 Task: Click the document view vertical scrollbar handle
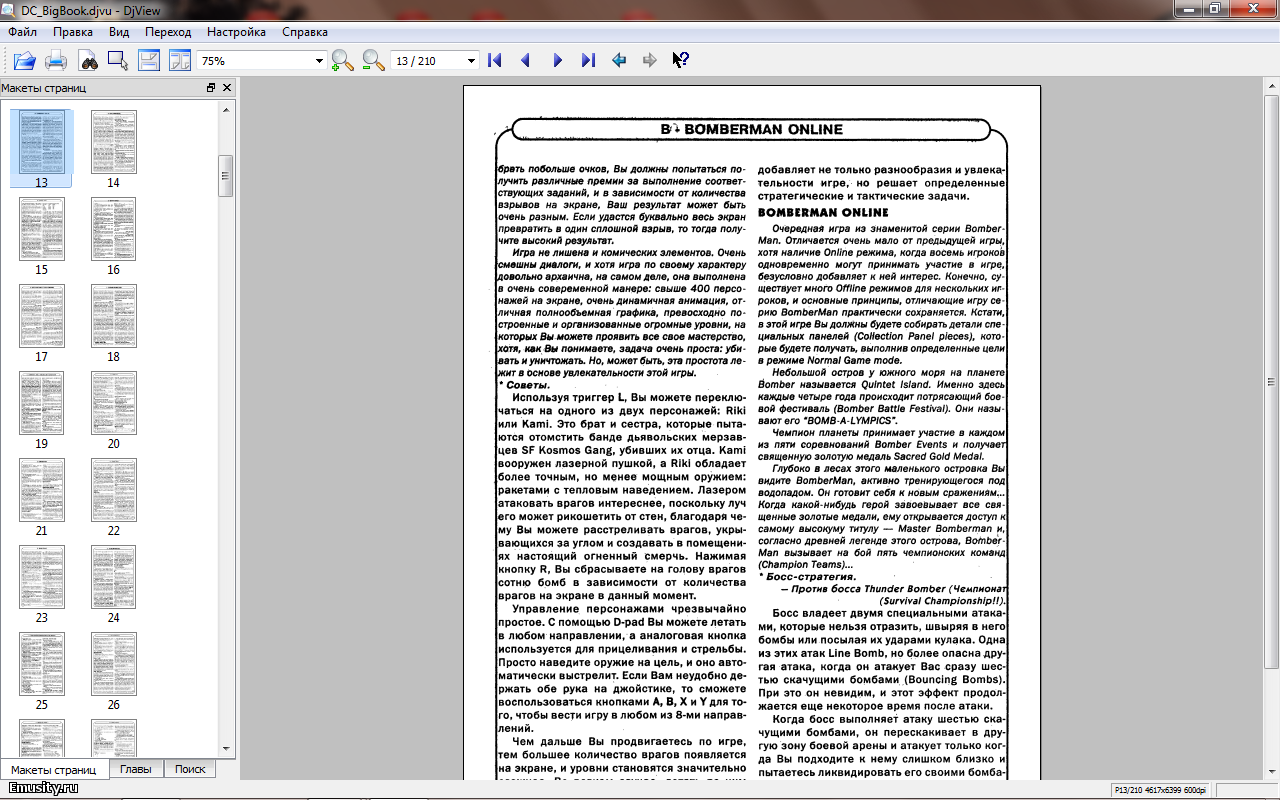click(1271, 383)
